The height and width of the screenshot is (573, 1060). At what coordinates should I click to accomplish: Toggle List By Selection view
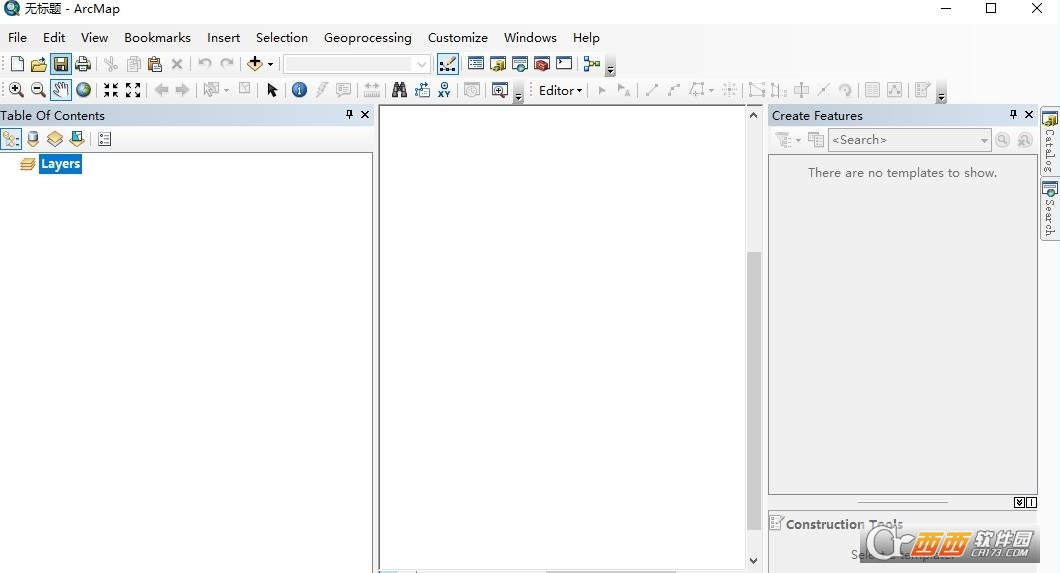pyautogui.click(x=77, y=139)
